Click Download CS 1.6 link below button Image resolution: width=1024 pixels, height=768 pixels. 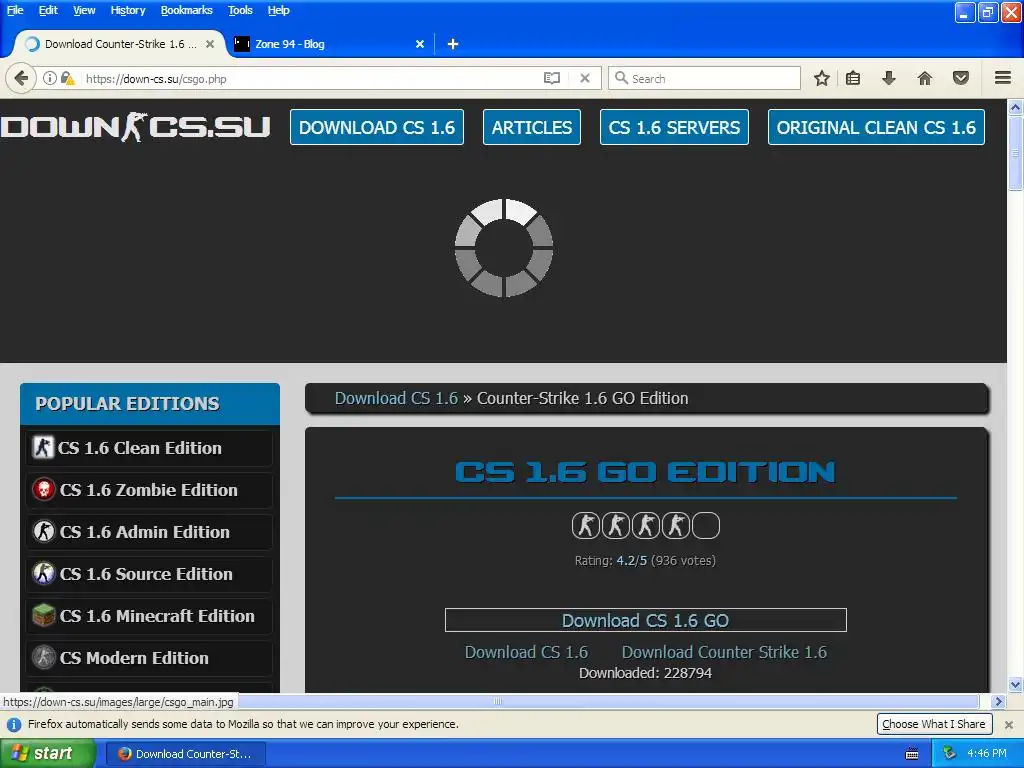point(526,652)
